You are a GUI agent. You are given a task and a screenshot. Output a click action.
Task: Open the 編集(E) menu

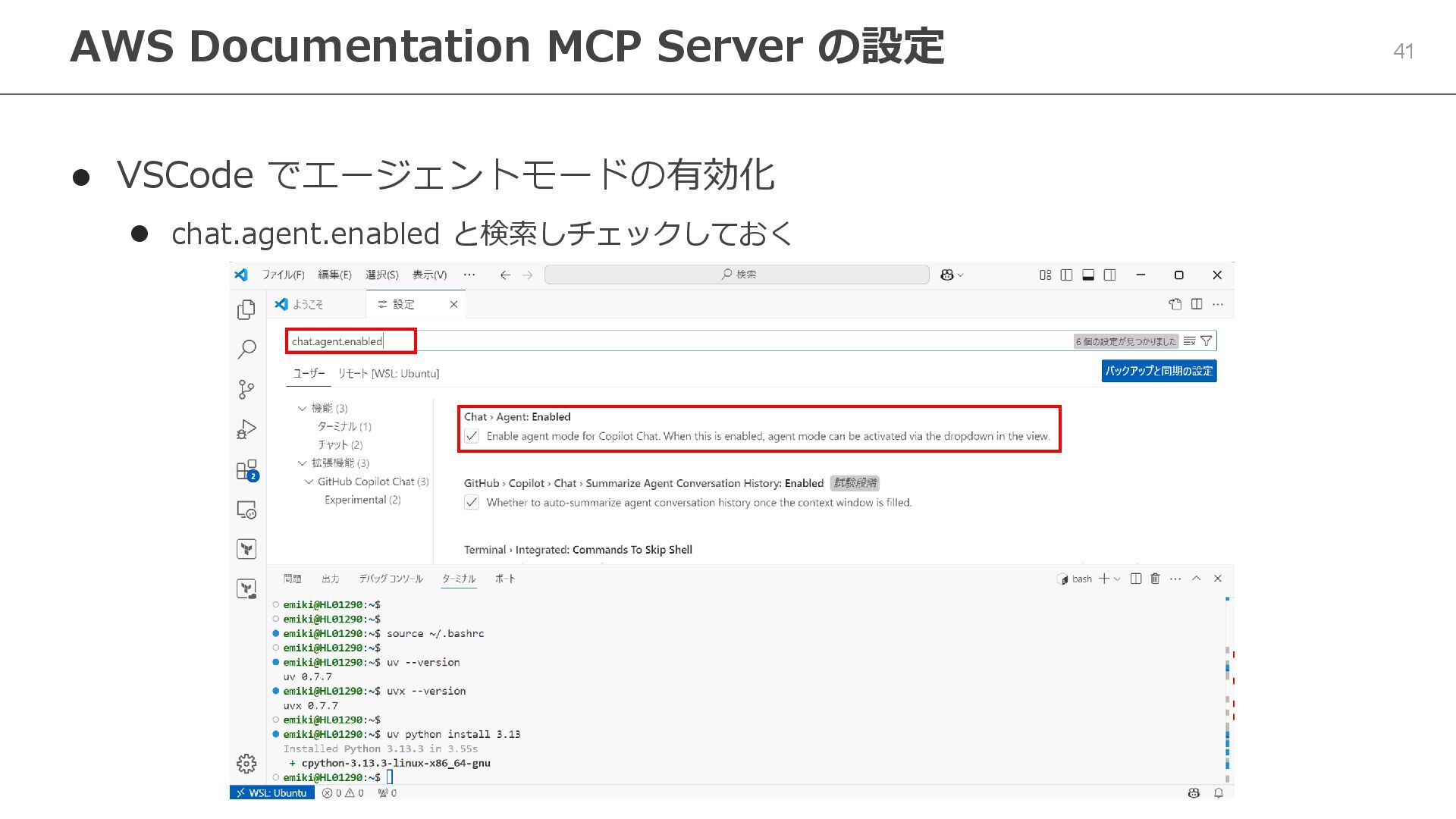point(334,275)
